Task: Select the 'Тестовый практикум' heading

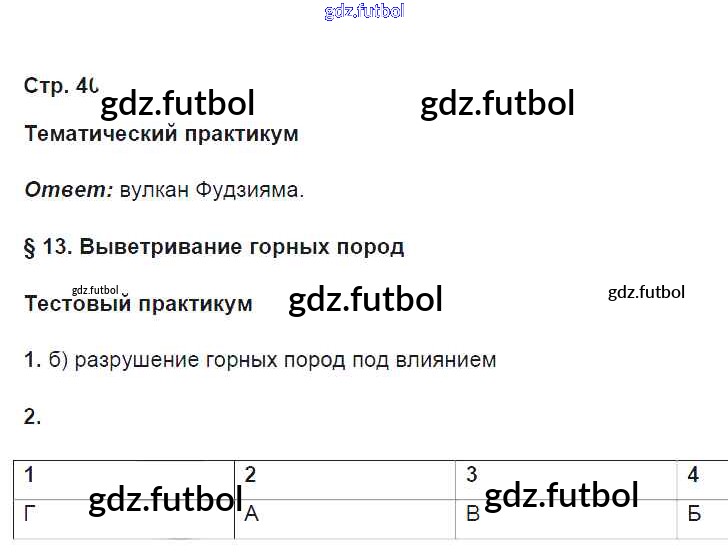Action: pos(138,304)
